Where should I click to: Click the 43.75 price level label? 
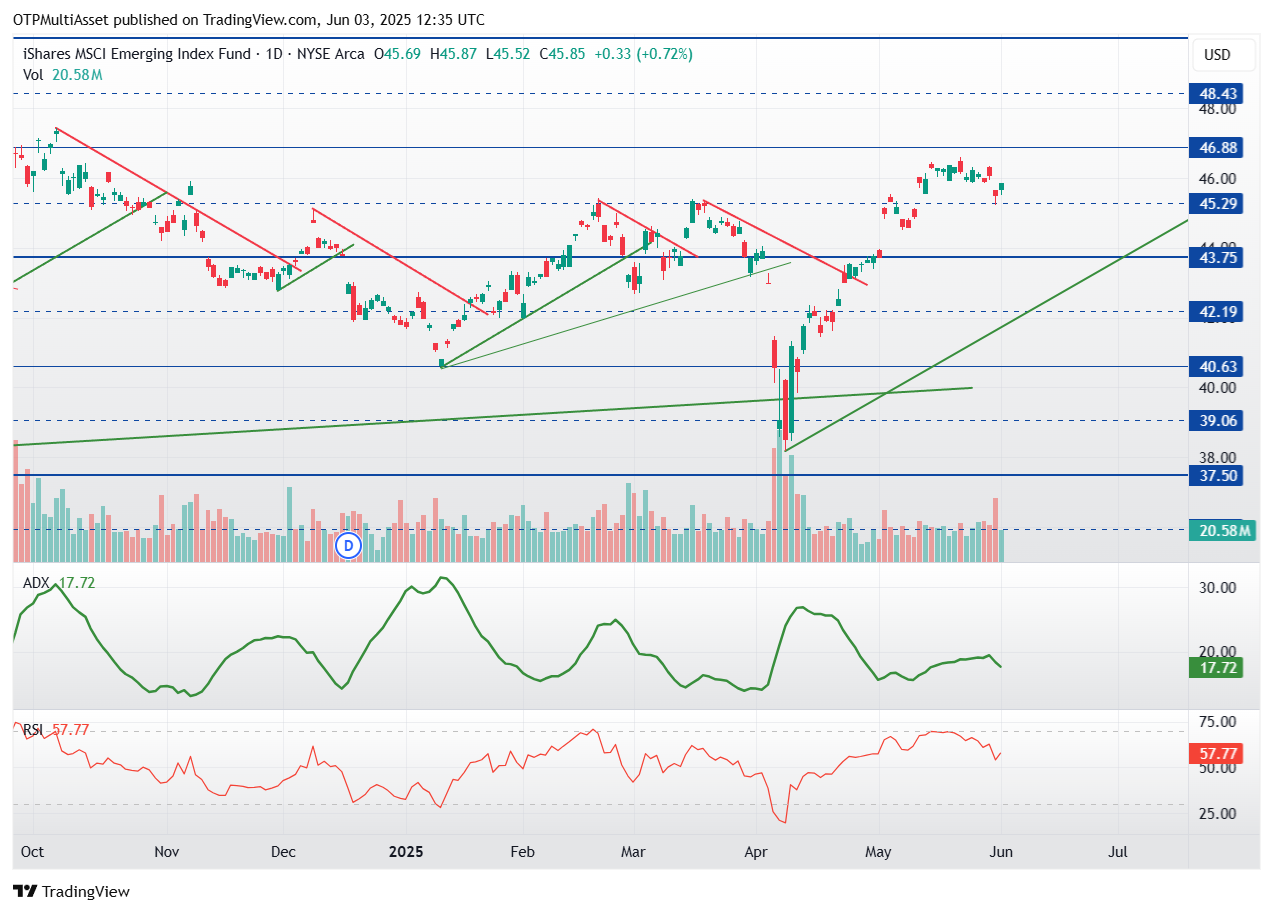point(1215,257)
